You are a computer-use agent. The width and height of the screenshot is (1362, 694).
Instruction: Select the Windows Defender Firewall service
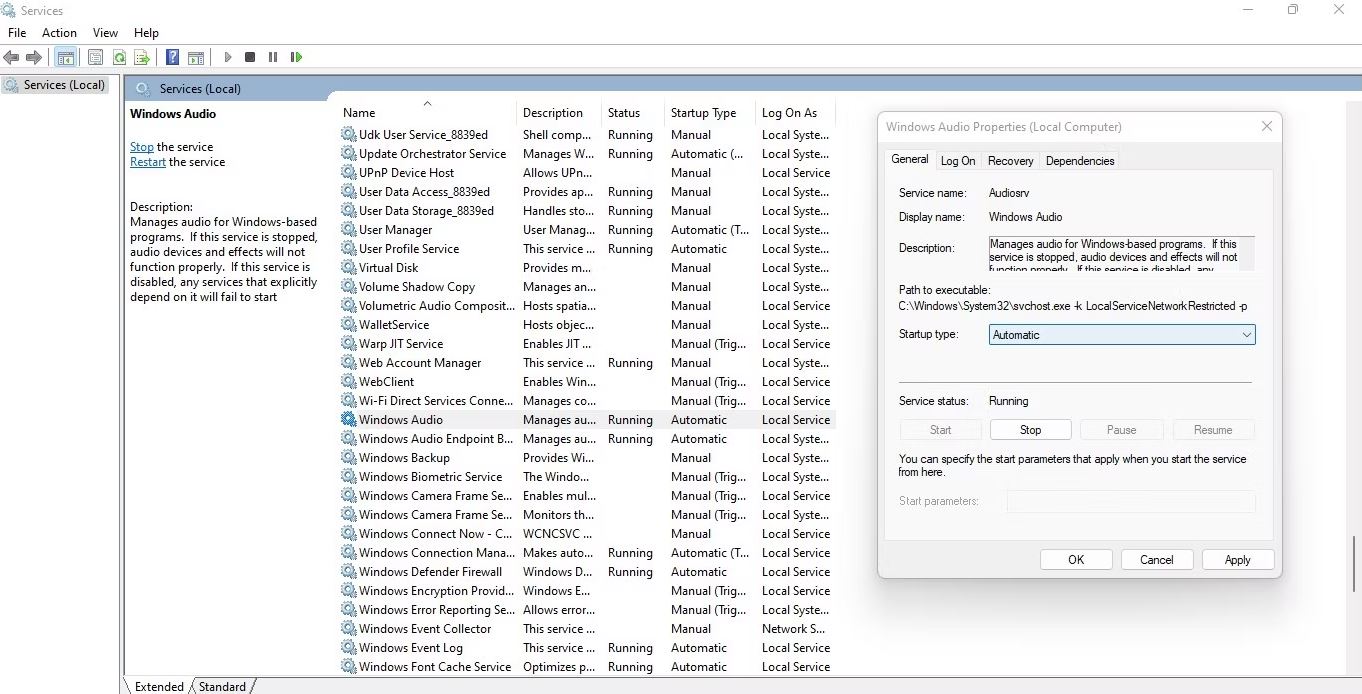pyautogui.click(x=587, y=572)
